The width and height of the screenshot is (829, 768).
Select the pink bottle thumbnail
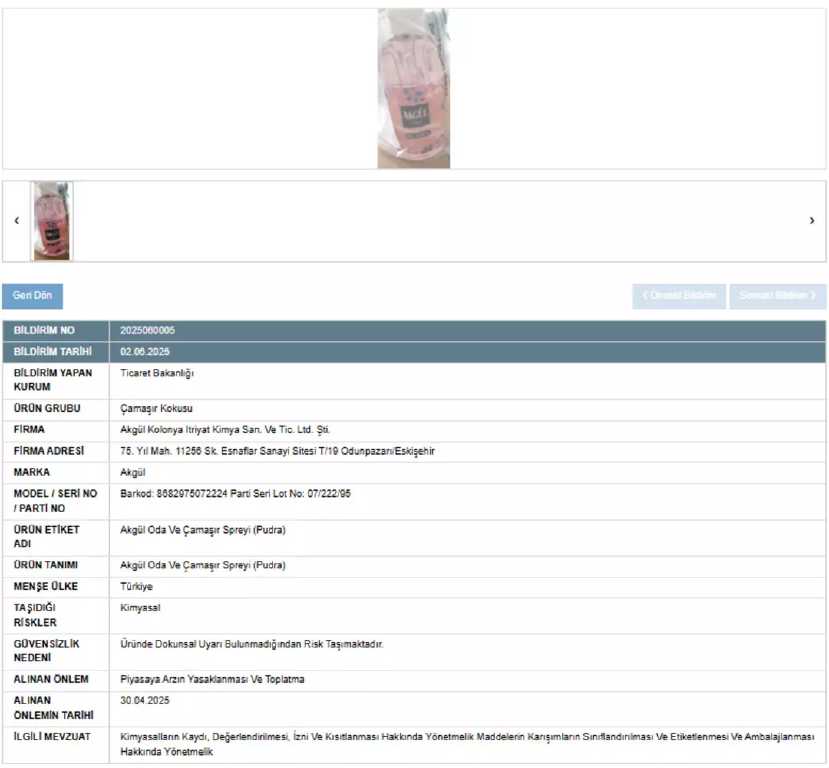click(51, 221)
